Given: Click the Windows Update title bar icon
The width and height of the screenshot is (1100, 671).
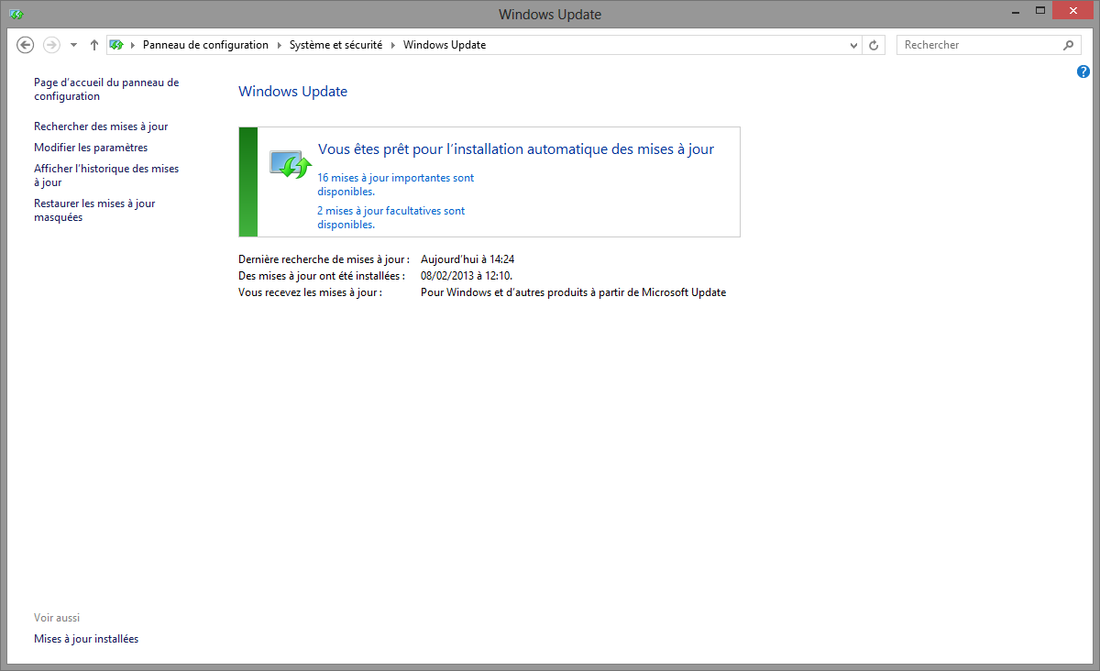Looking at the screenshot, I should (15, 14).
